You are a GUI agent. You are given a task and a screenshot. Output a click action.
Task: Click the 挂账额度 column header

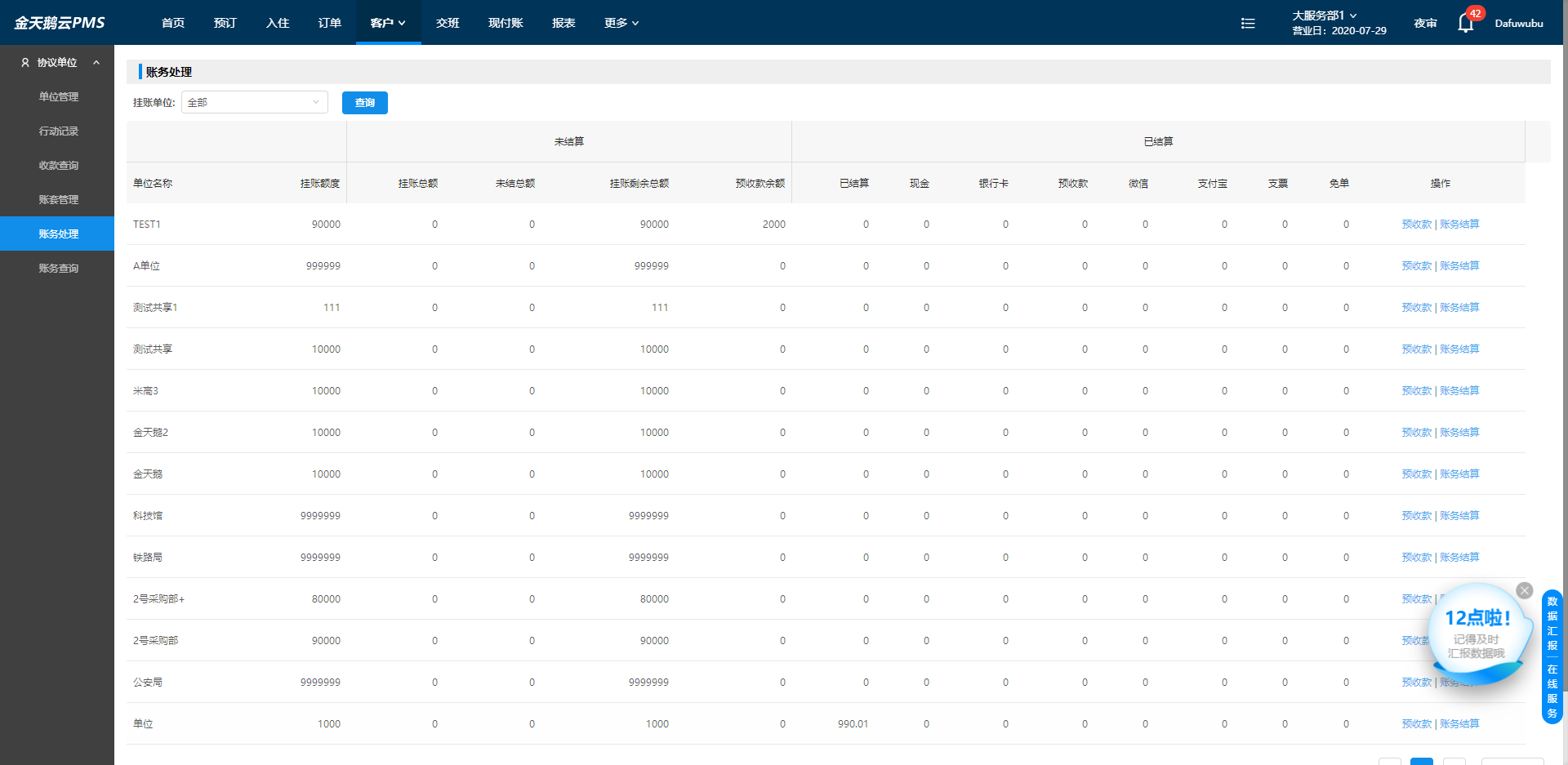tap(320, 183)
